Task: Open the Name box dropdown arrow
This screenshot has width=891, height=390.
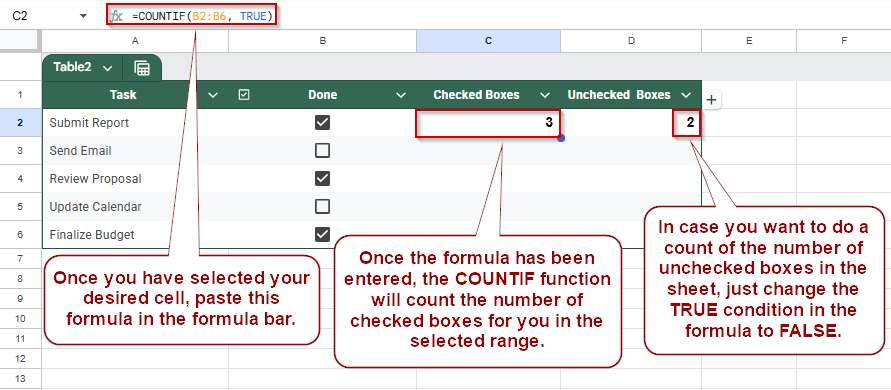Action: (84, 16)
